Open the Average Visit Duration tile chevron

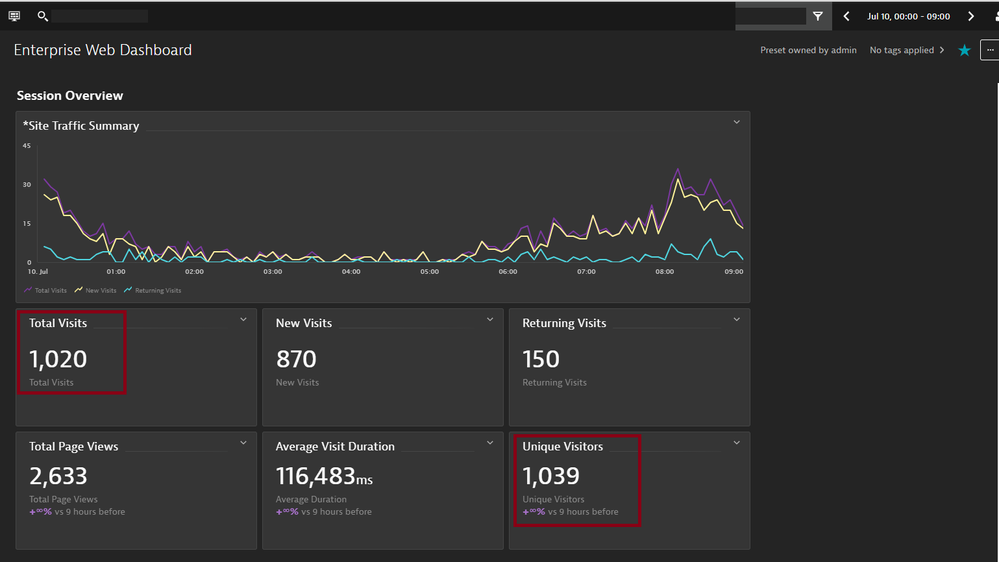(490, 443)
